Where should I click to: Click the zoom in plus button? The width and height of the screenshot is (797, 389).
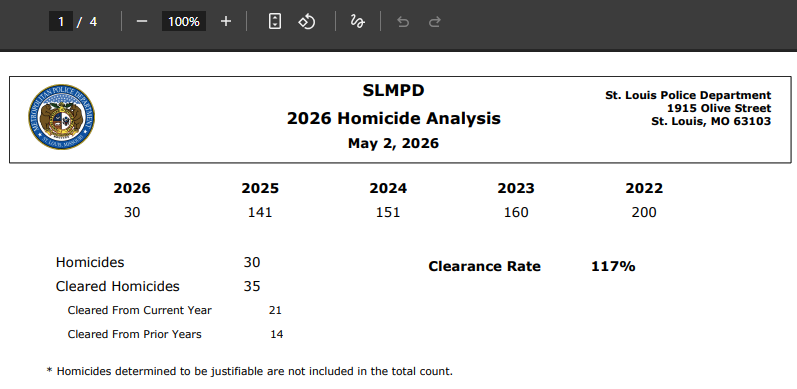coord(226,21)
